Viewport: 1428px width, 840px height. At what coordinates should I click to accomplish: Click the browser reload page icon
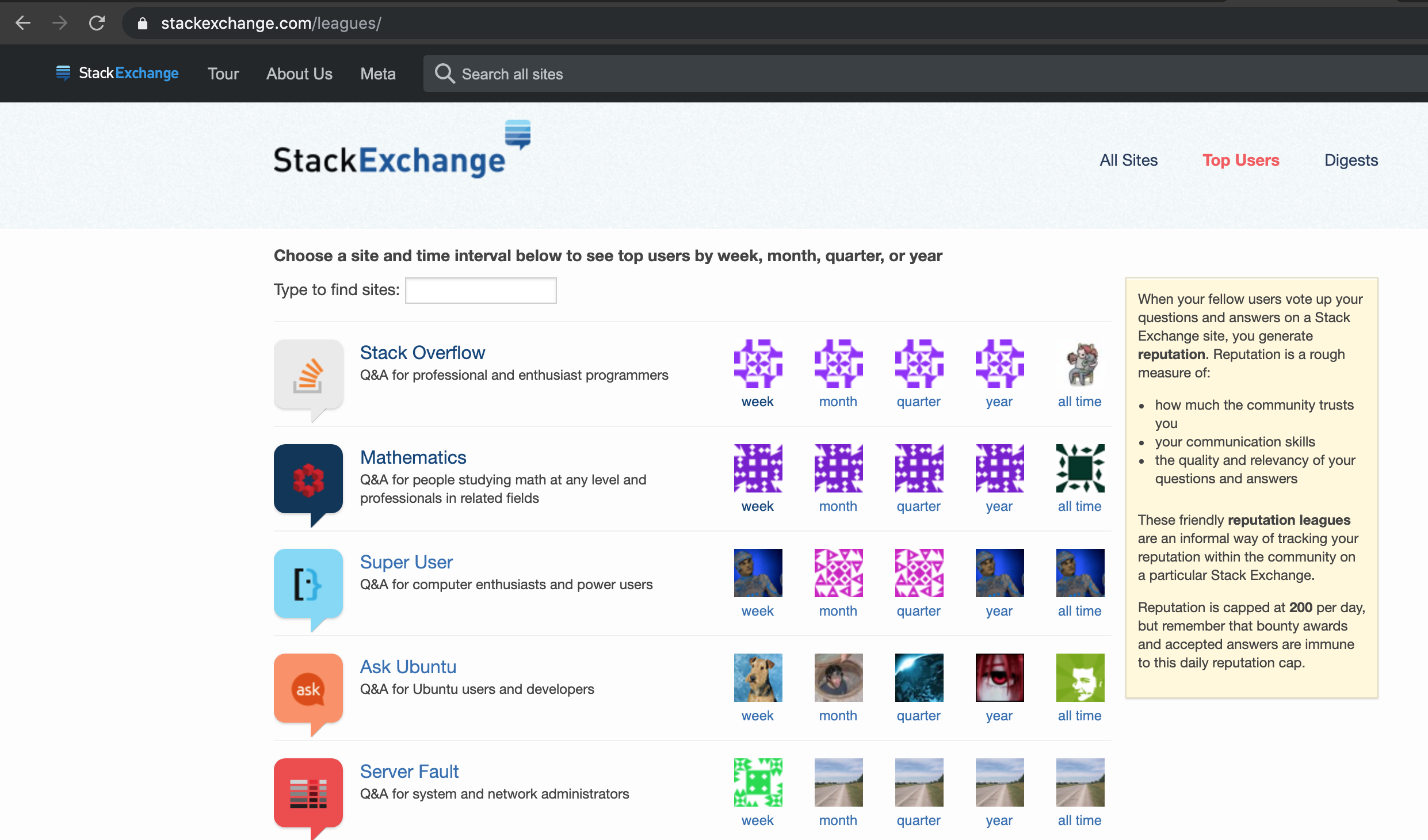tap(97, 23)
